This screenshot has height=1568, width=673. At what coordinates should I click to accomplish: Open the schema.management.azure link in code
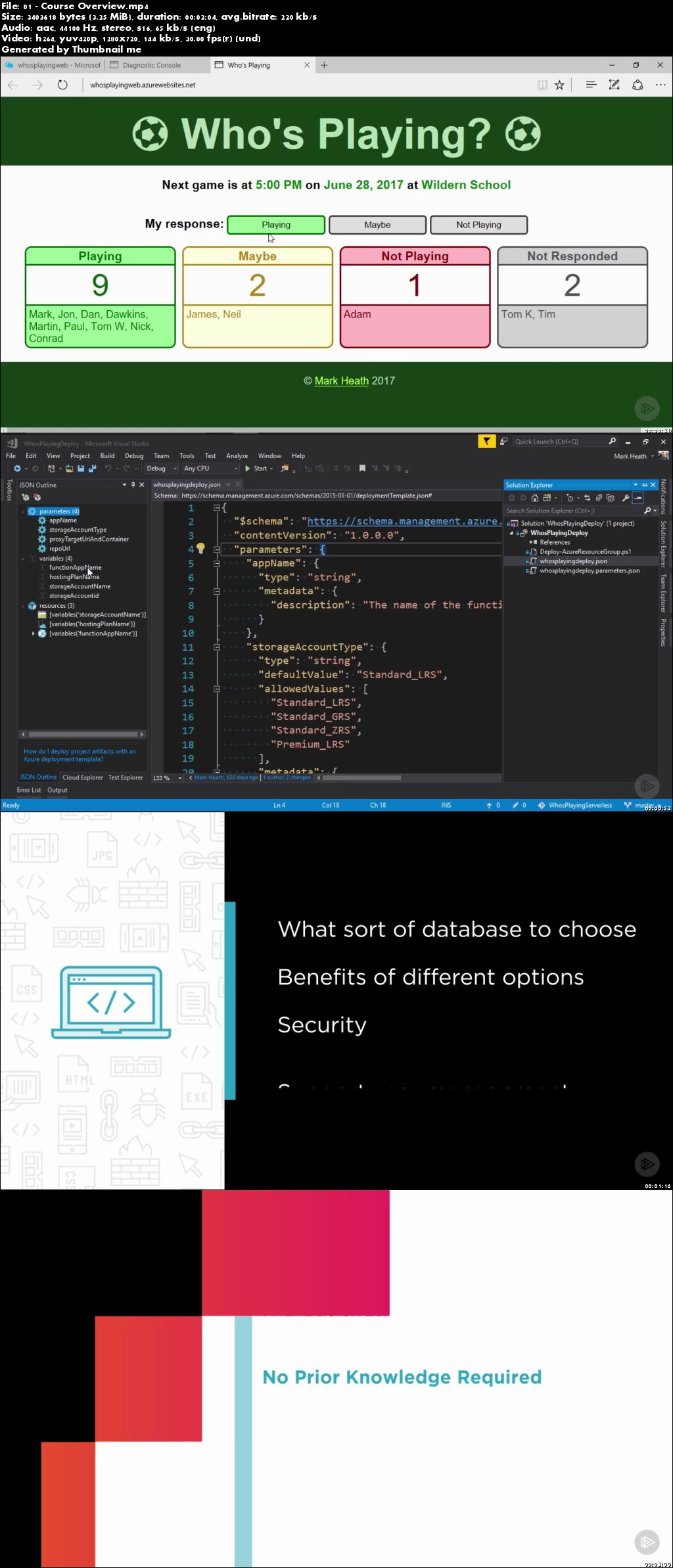coord(404,521)
